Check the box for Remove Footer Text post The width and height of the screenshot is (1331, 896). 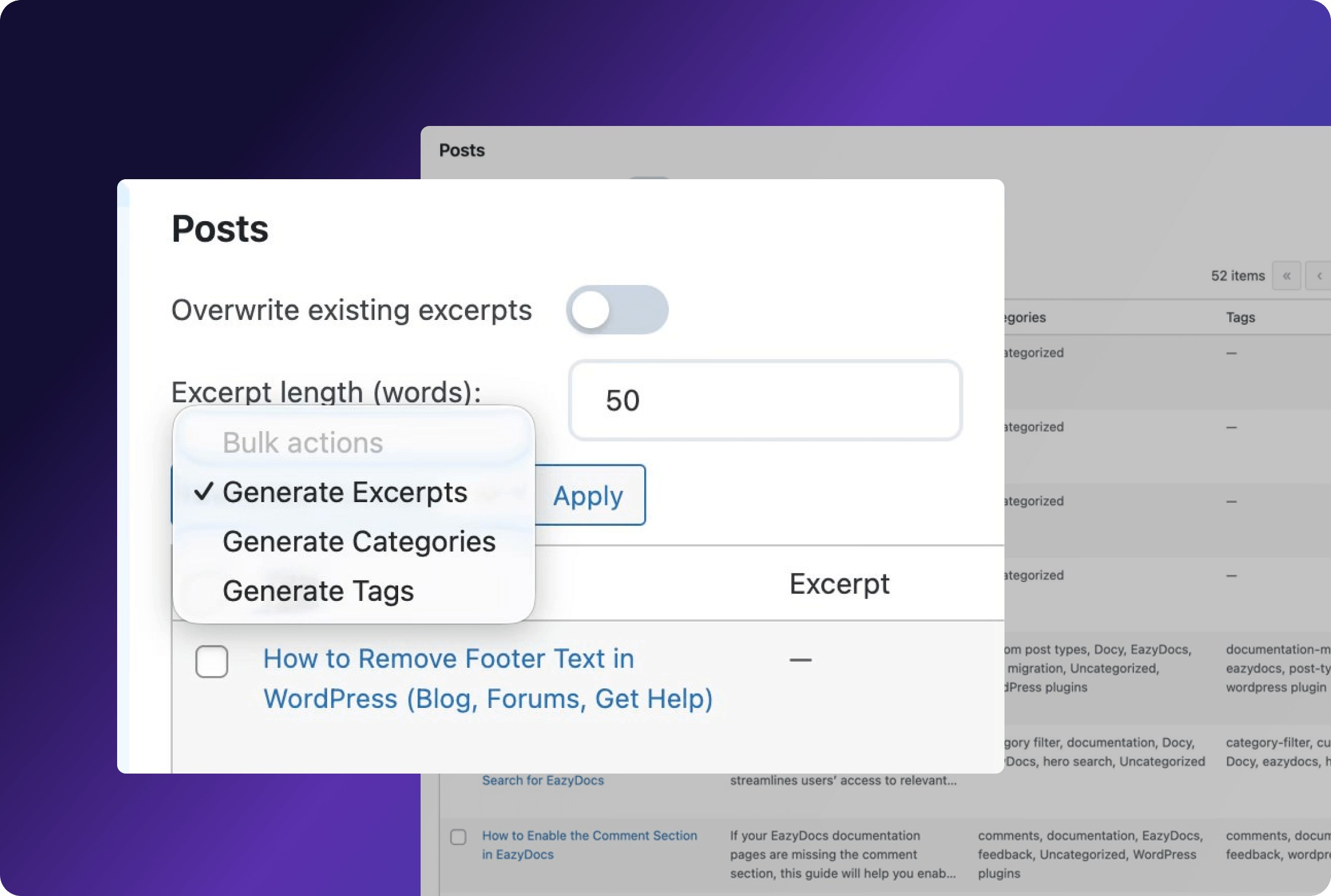pos(212,661)
